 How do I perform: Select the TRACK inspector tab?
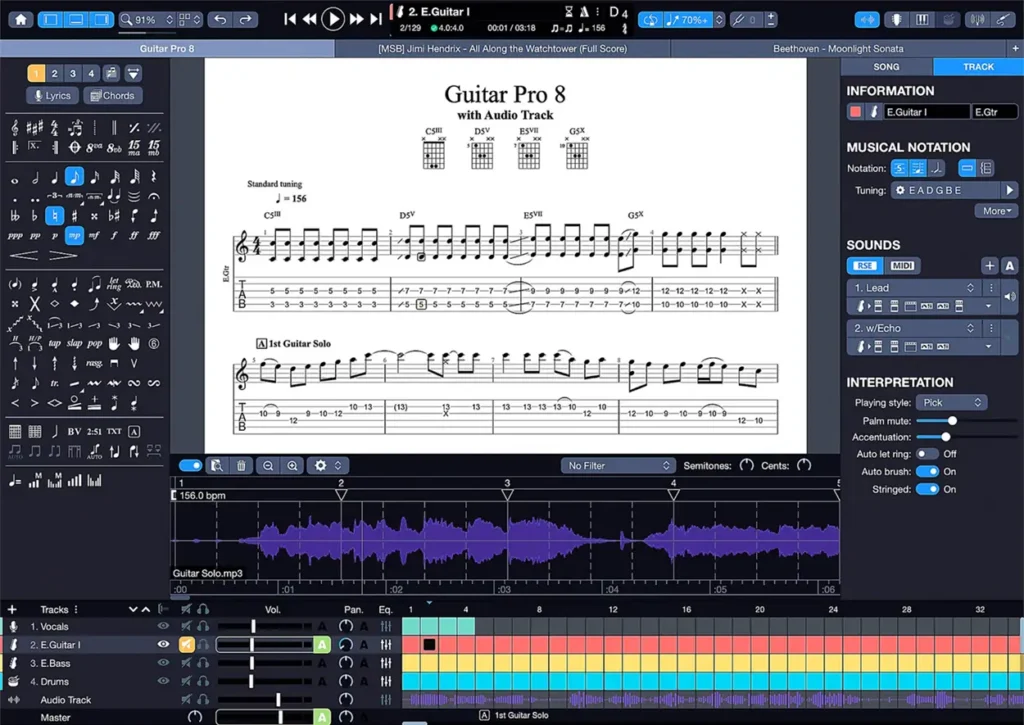978,67
